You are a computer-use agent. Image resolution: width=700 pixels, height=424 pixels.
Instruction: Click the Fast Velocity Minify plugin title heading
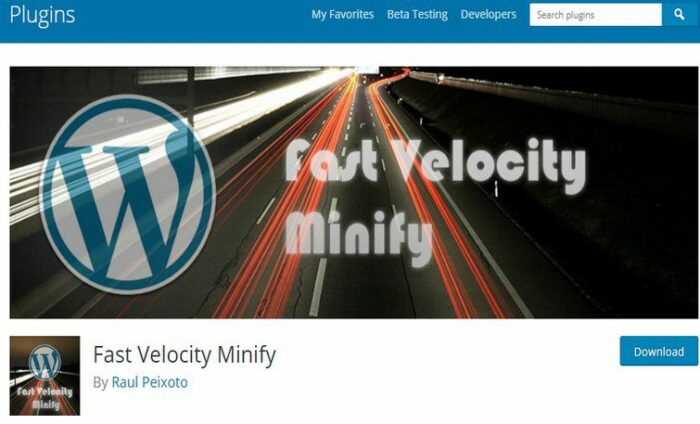[x=184, y=355]
